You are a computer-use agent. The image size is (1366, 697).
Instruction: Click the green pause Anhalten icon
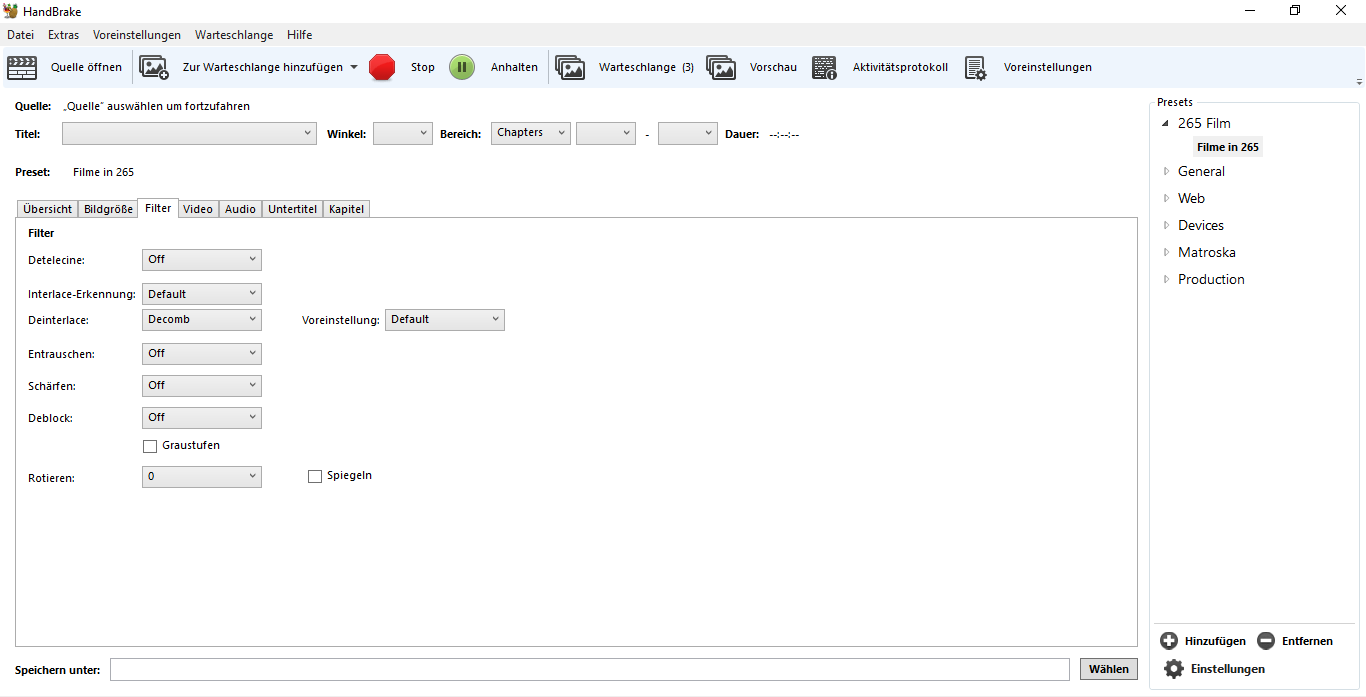(462, 67)
